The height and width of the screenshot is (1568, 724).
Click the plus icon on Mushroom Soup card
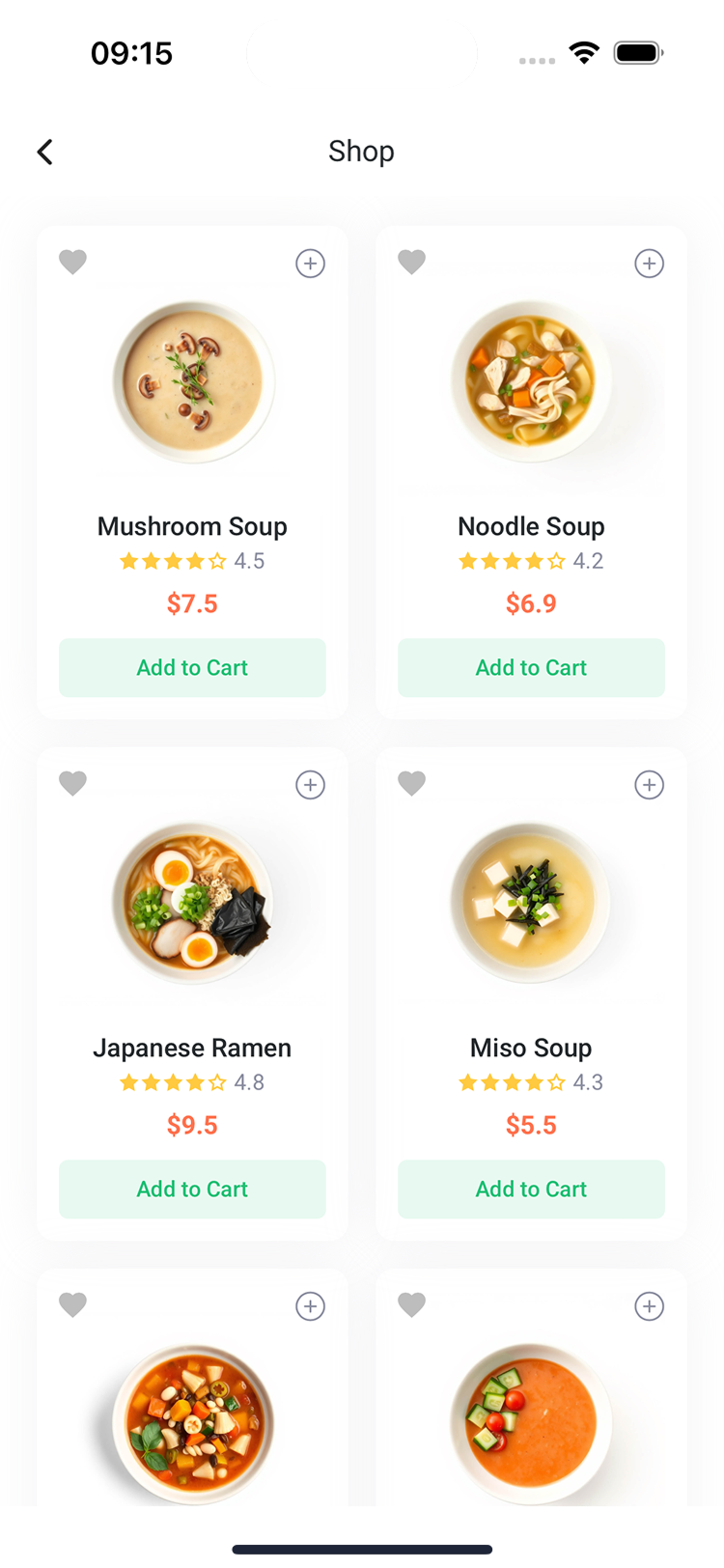point(310,263)
